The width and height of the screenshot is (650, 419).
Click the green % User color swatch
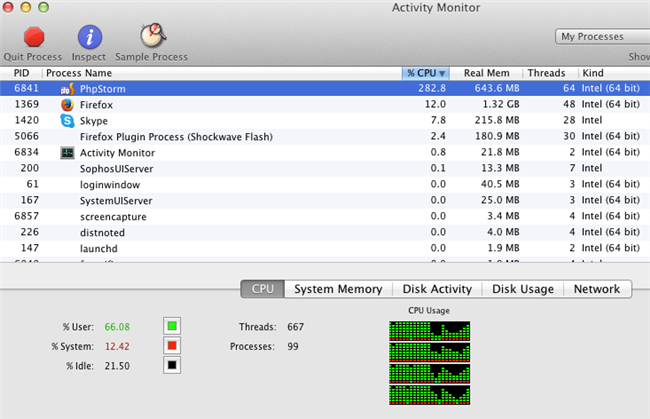pyautogui.click(x=172, y=326)
